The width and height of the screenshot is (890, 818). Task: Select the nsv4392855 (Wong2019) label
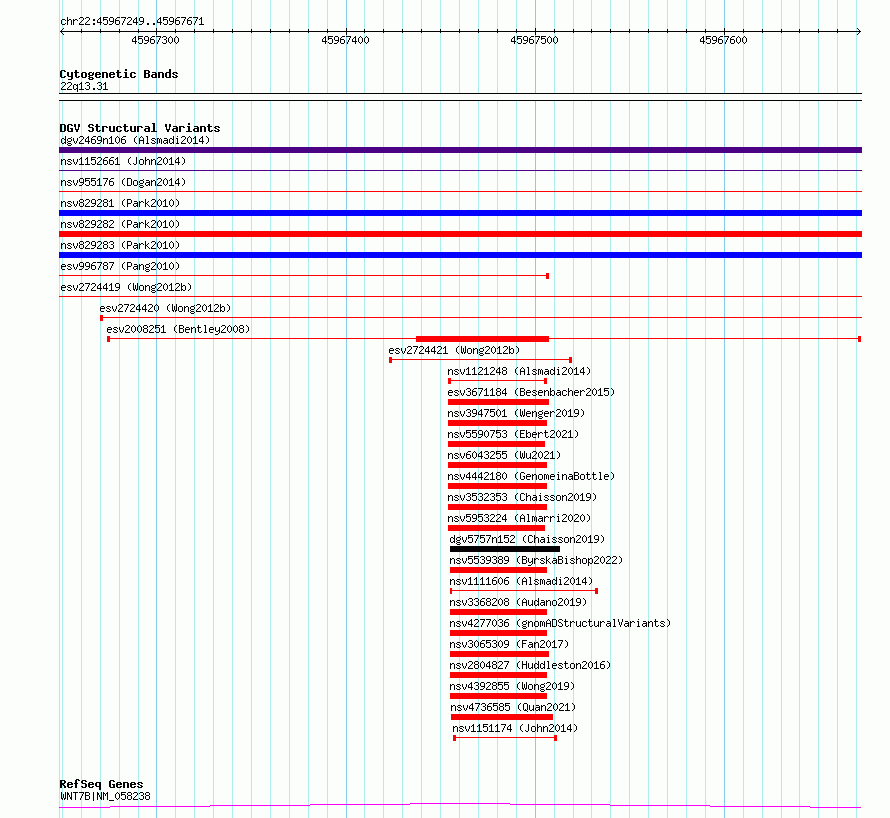[x=512, y=686]
